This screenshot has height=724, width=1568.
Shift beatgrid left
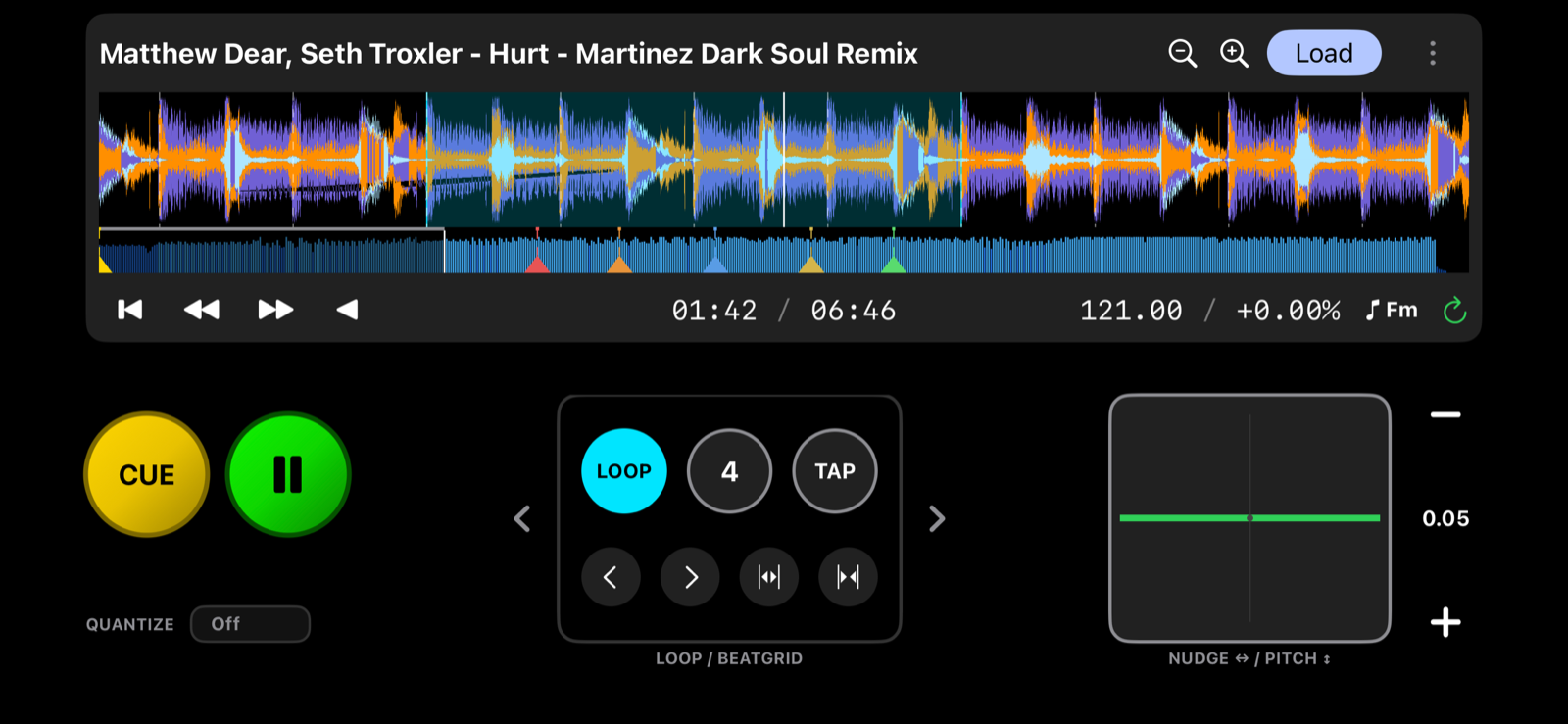pos(611,577)
